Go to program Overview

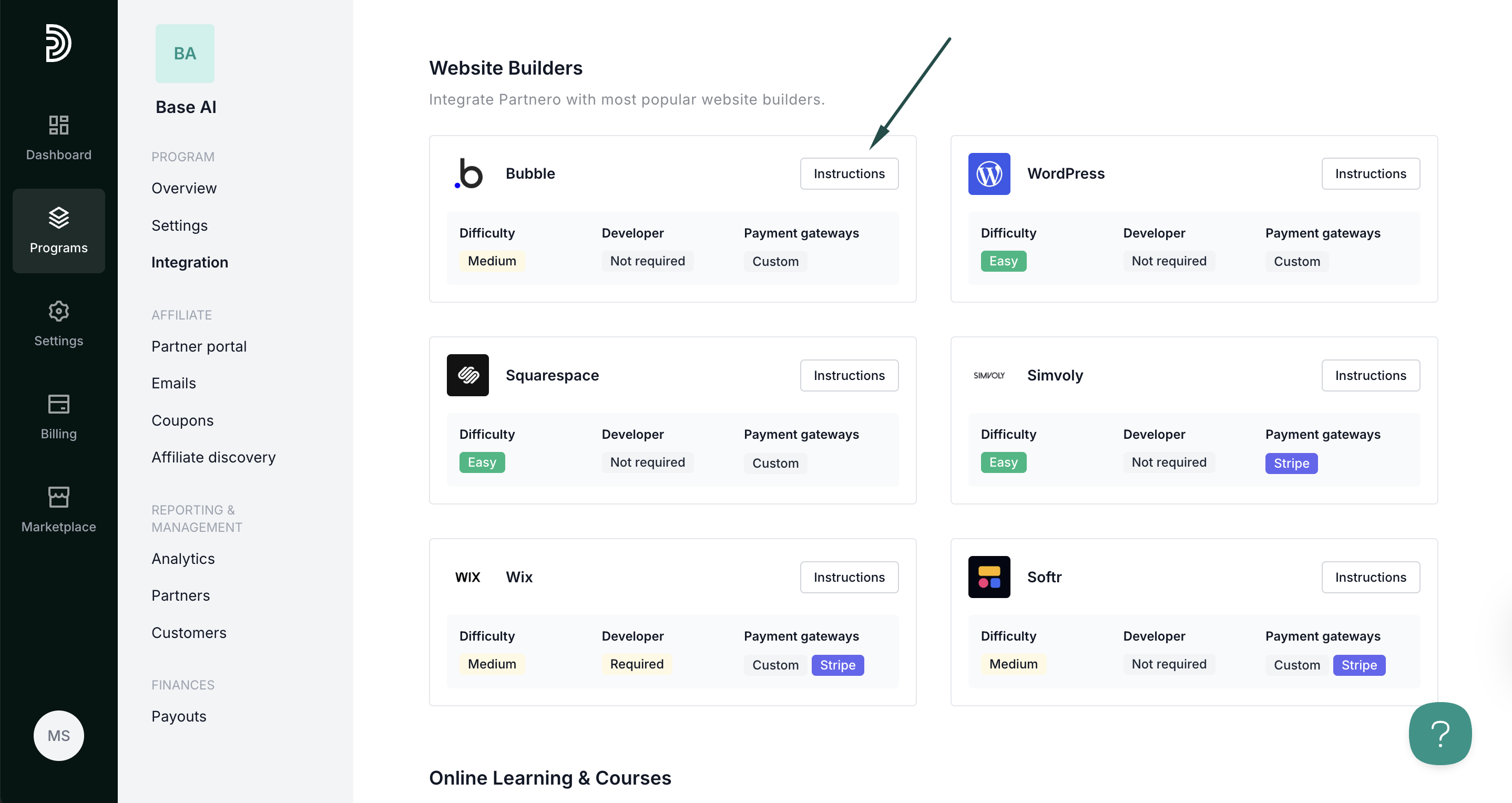coord(183,188)
